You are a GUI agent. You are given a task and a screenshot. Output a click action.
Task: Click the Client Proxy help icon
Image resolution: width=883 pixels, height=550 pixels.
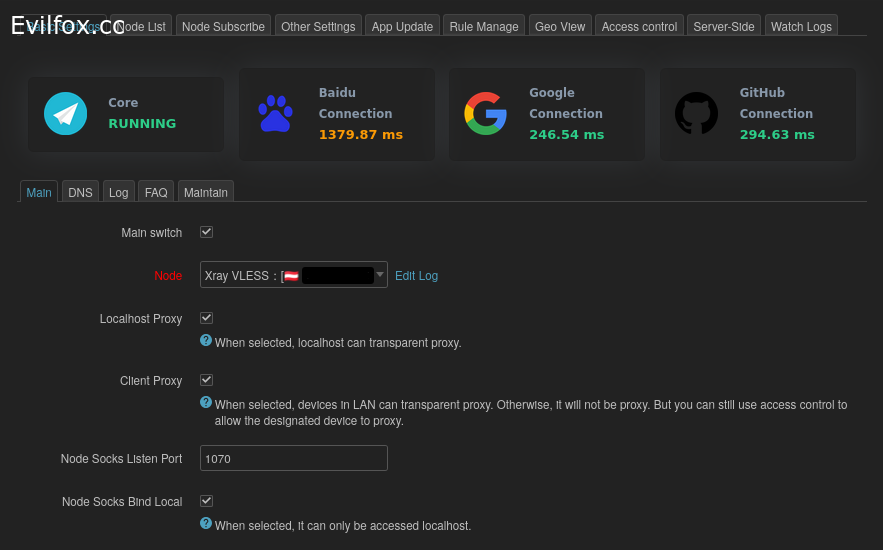click(206, 402)
